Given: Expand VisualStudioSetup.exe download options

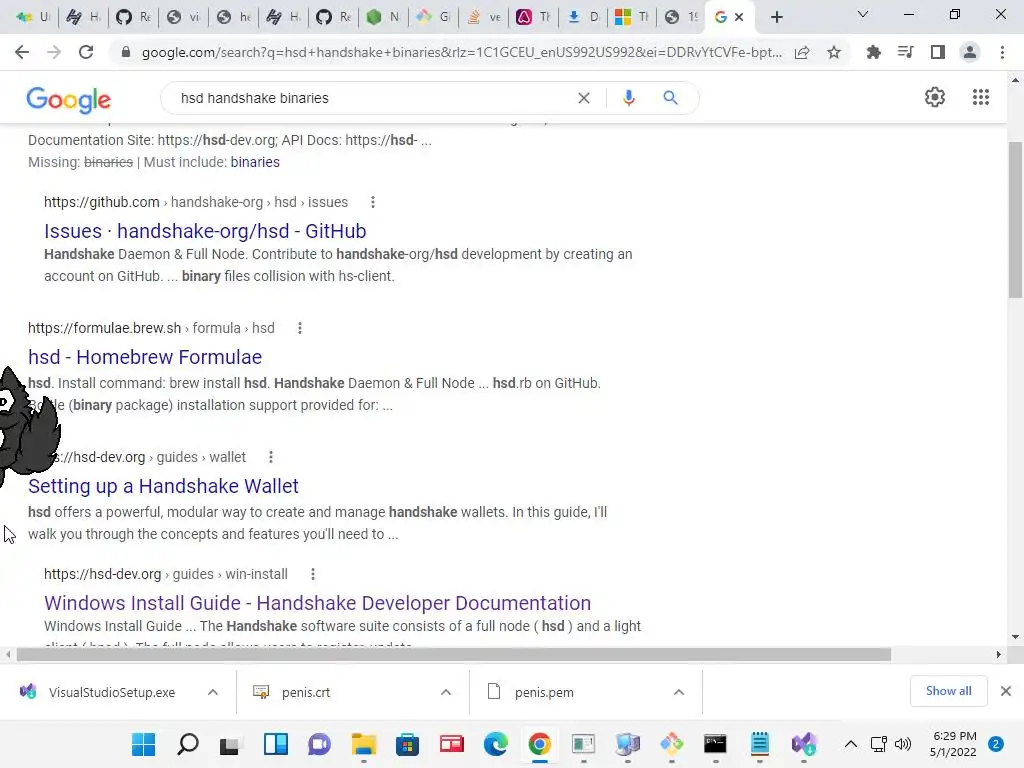Looking at the screenshot, I should (x=213, y=692).
